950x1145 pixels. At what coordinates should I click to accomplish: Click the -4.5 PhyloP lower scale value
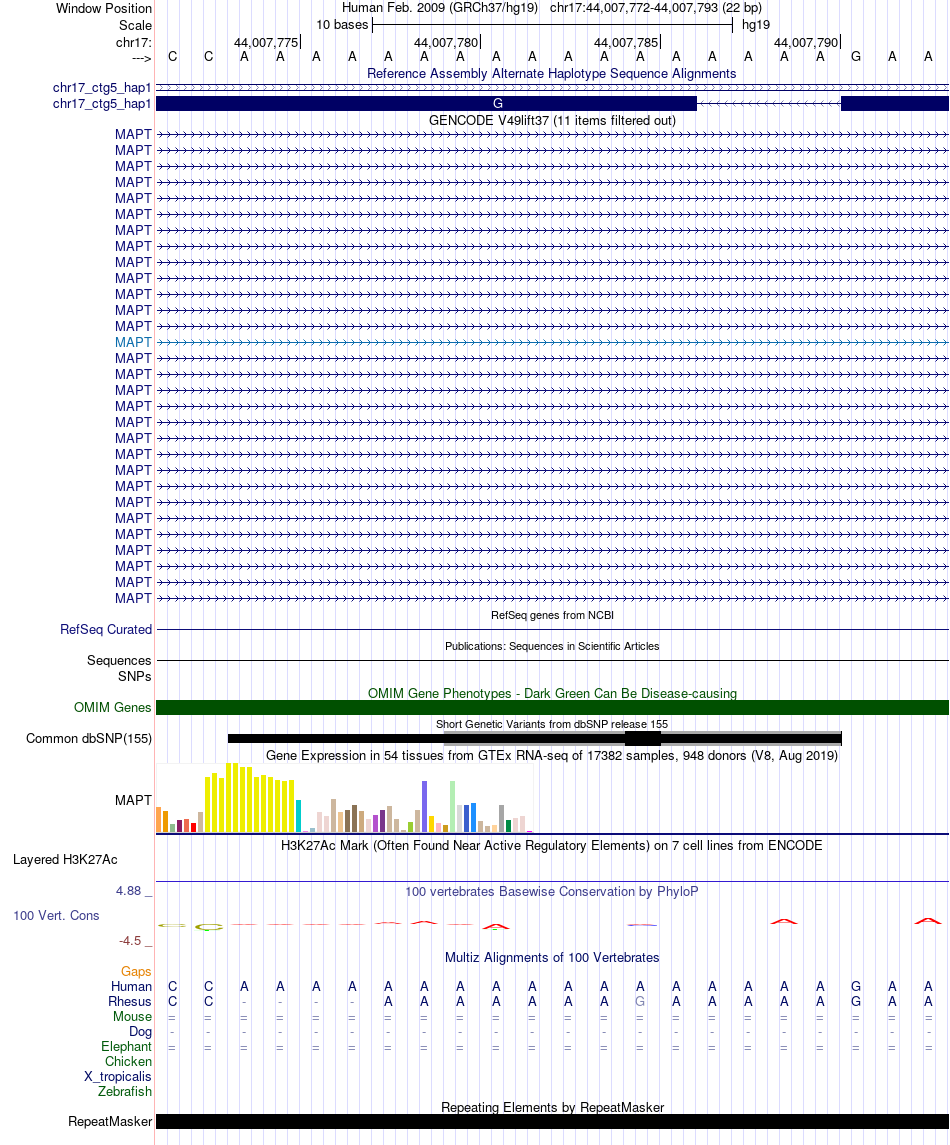[x=130, y=941]
